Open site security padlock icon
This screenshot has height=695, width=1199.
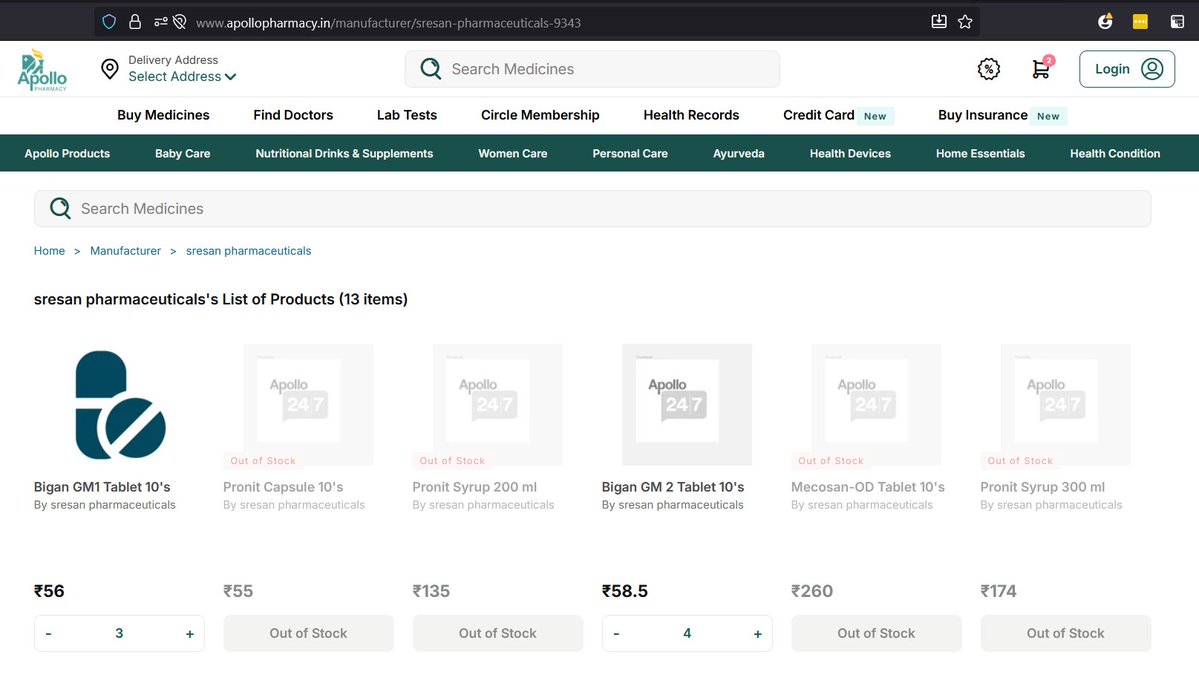tap(135, 22)
